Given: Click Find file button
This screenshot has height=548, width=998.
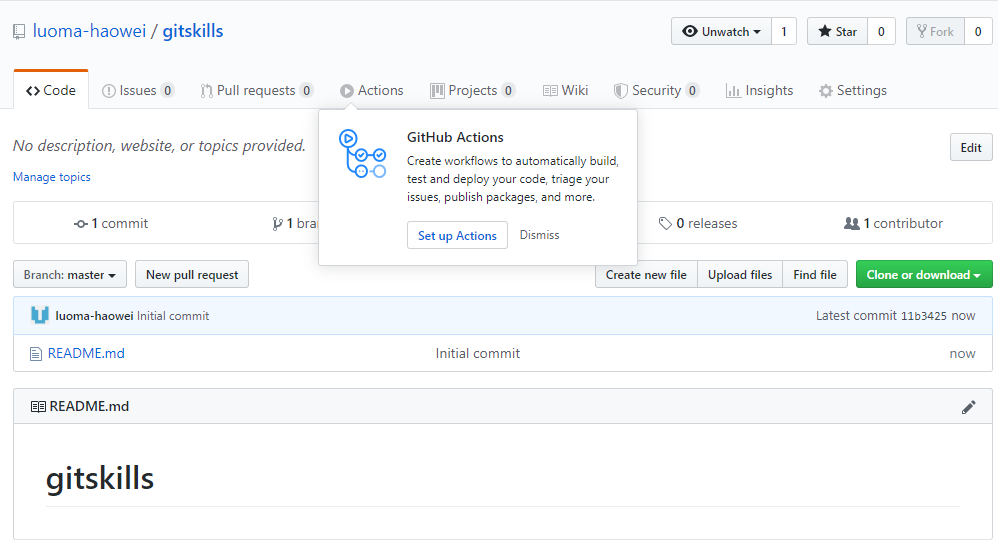Looking at the screenshot, I should [x=815, y=275].
